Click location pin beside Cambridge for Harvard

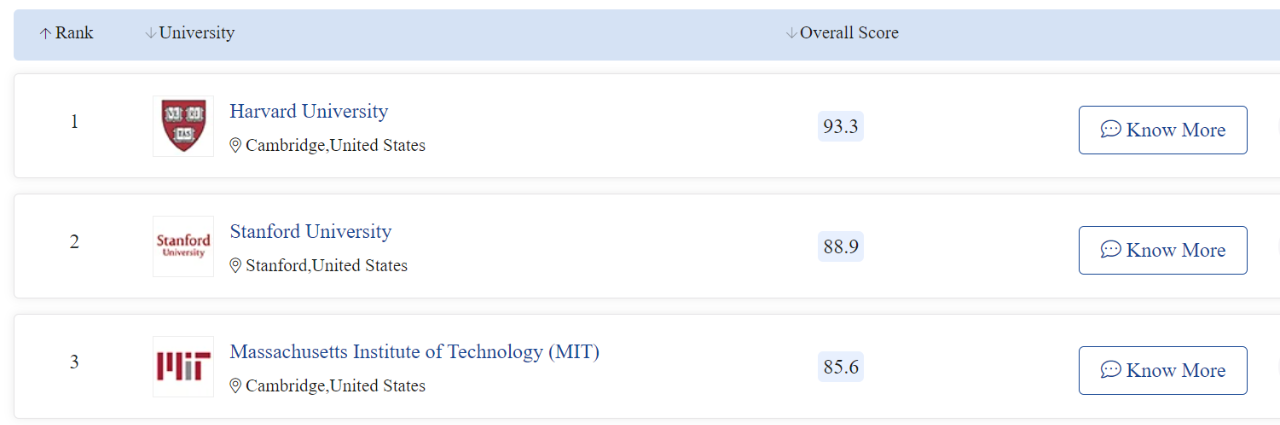click(236, 146)
